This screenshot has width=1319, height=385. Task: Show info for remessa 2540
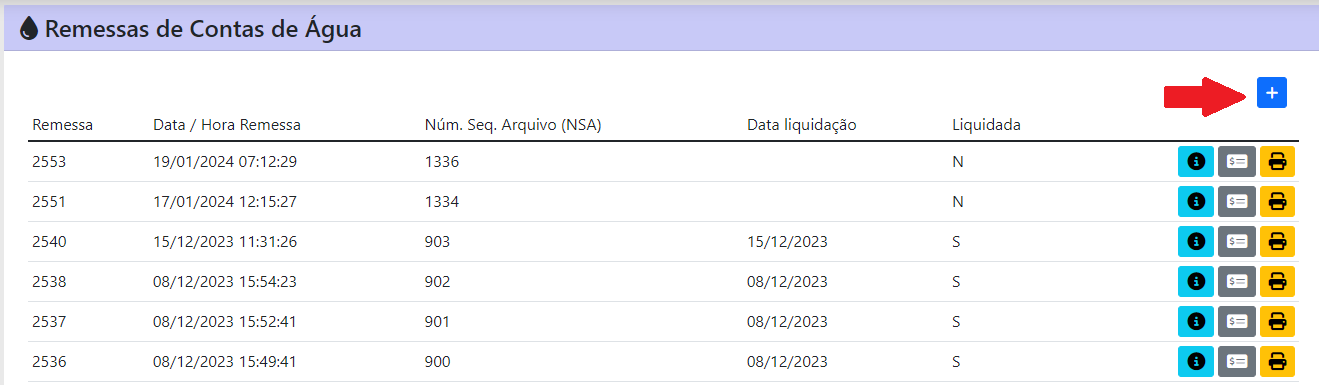[x=1195, y=241]
